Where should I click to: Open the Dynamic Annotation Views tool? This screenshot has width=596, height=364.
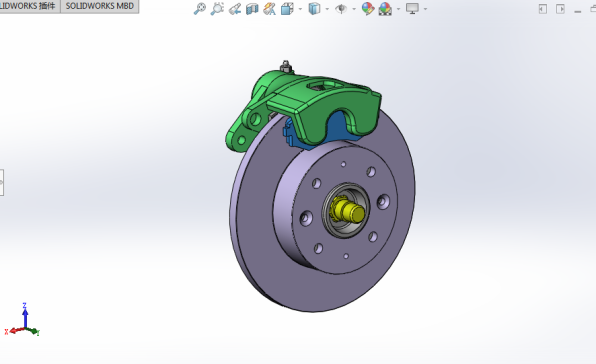click(x=269, y=8)
